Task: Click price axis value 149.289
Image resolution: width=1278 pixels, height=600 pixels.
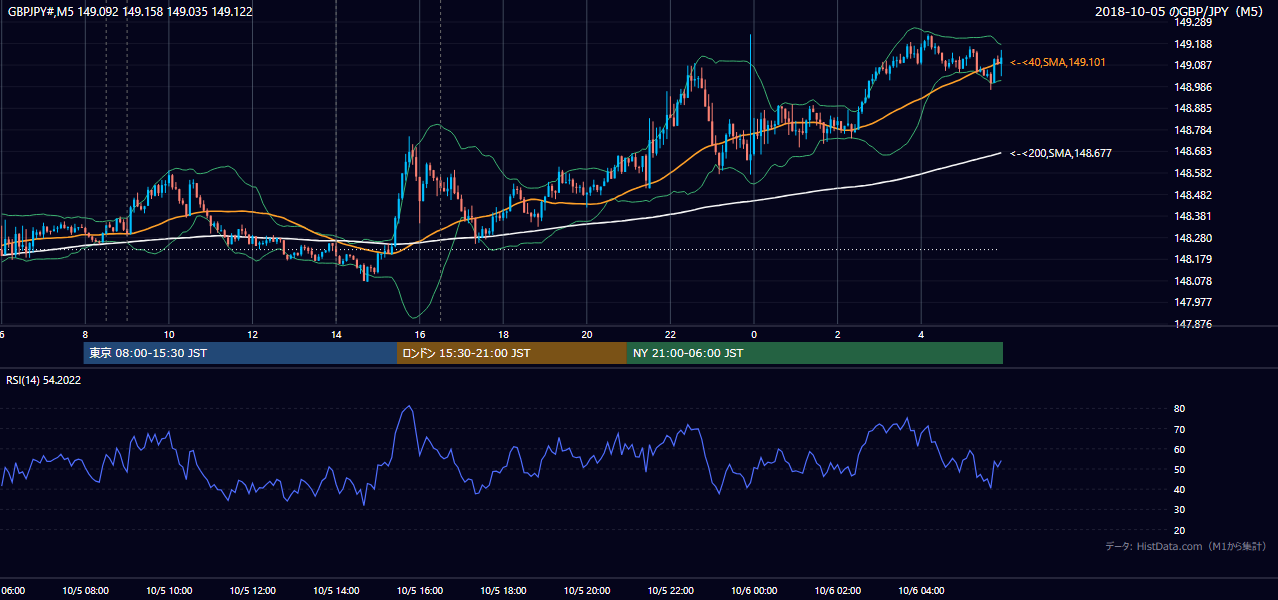Action: click(x=1191, y=22)
